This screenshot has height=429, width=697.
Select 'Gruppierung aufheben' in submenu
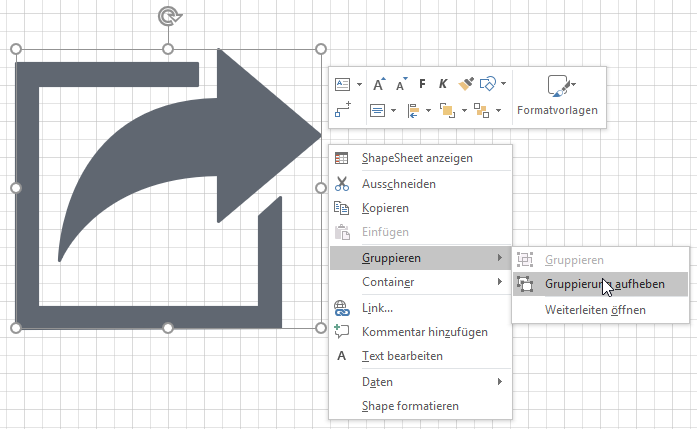(604, 284)
